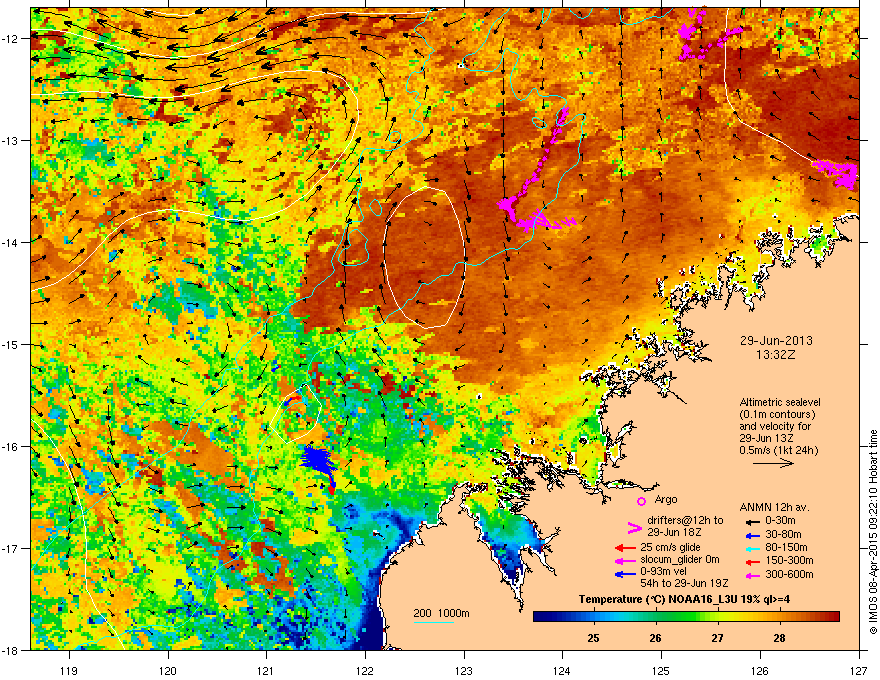880x680 pixels.
Task: Click the 'Argo' legend label
Action: (666, 499)
